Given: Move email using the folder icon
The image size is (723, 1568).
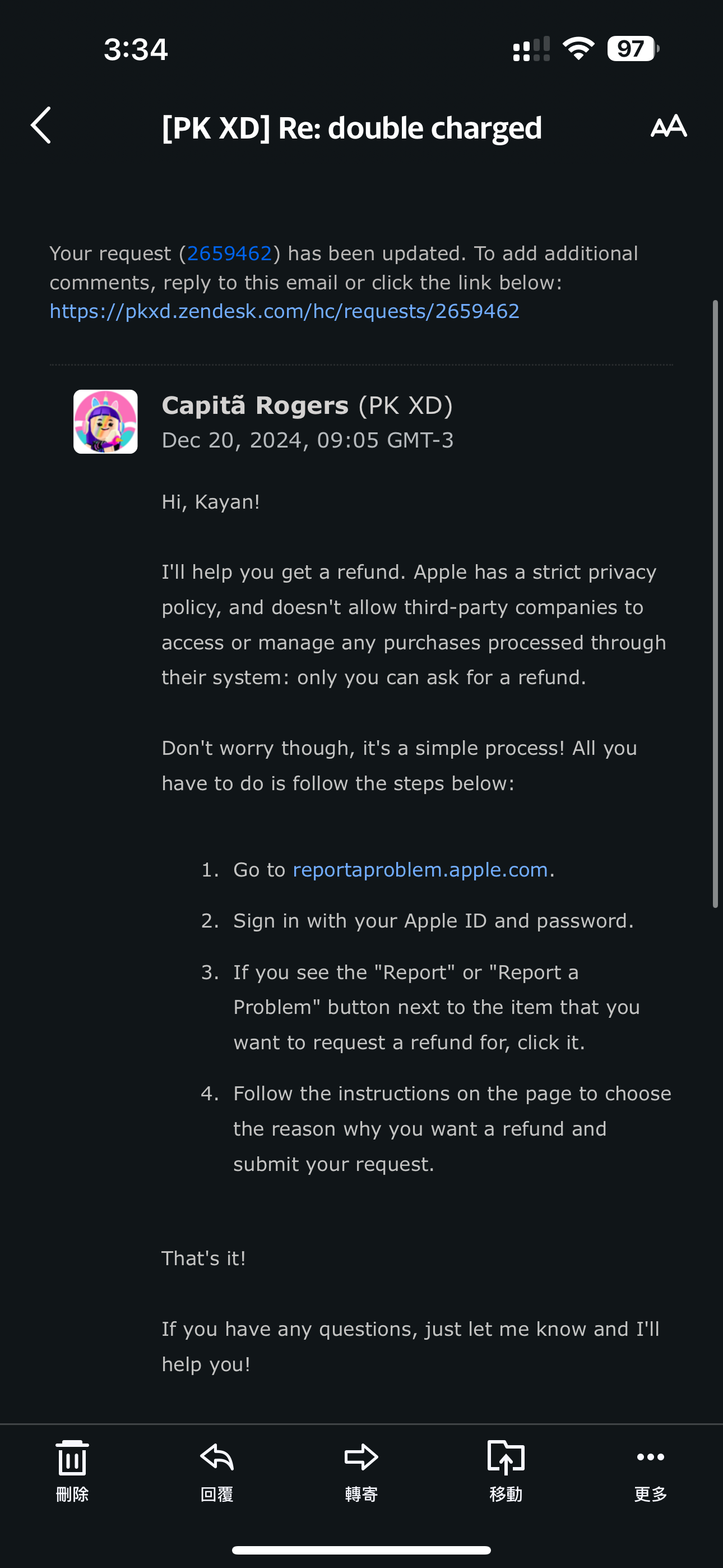Looking at the screenshot, I should coord(506,1457).
